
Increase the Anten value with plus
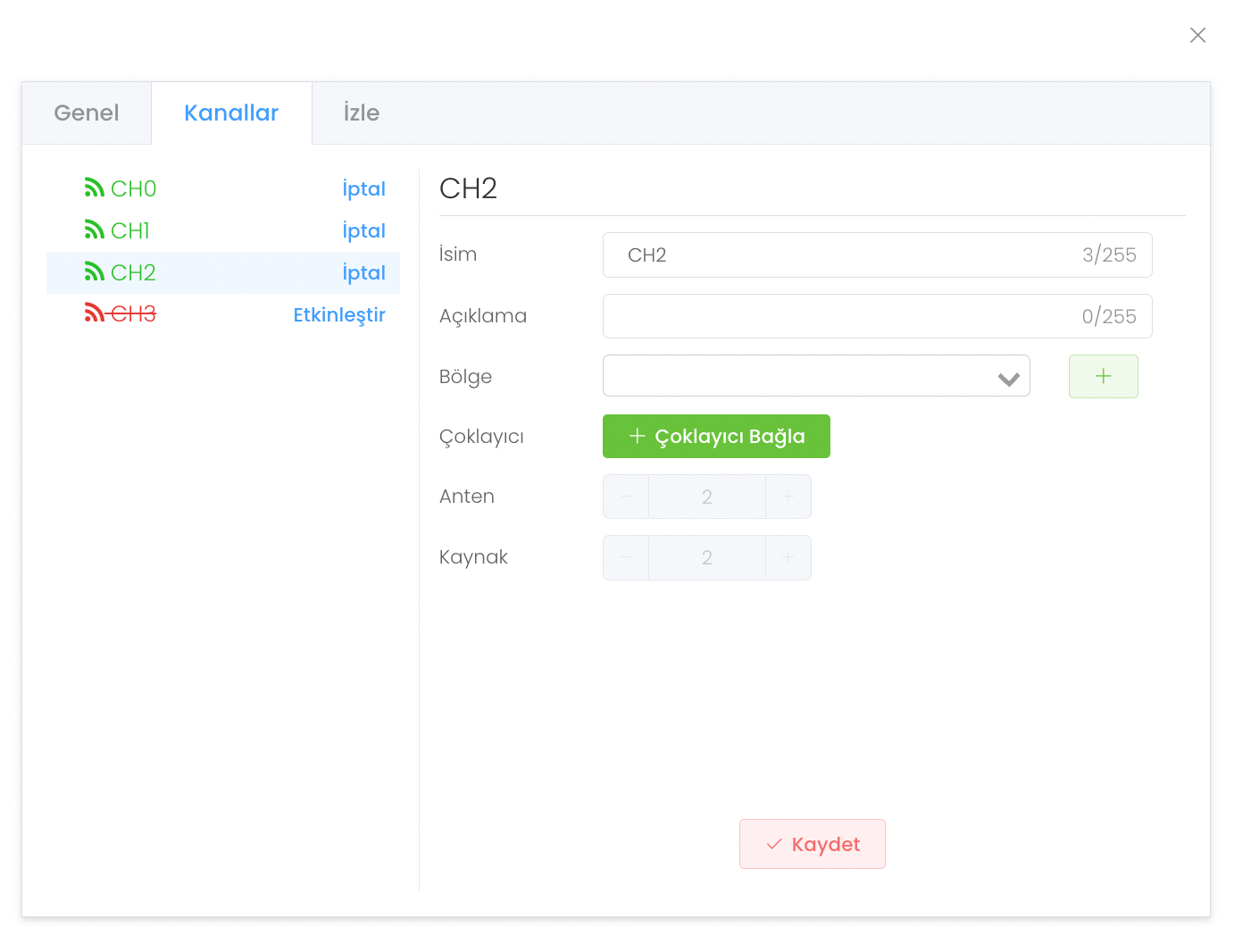(788, 497)
